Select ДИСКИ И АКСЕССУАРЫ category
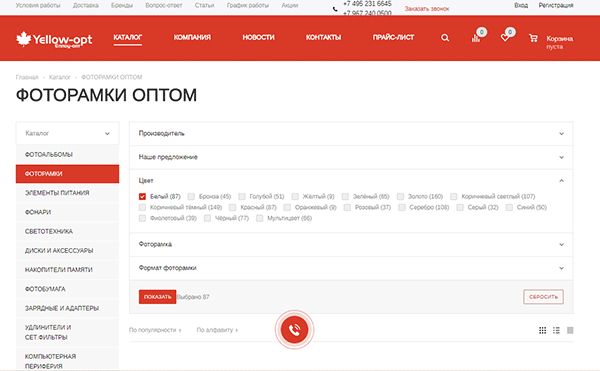600x371 pixels. 67,251
